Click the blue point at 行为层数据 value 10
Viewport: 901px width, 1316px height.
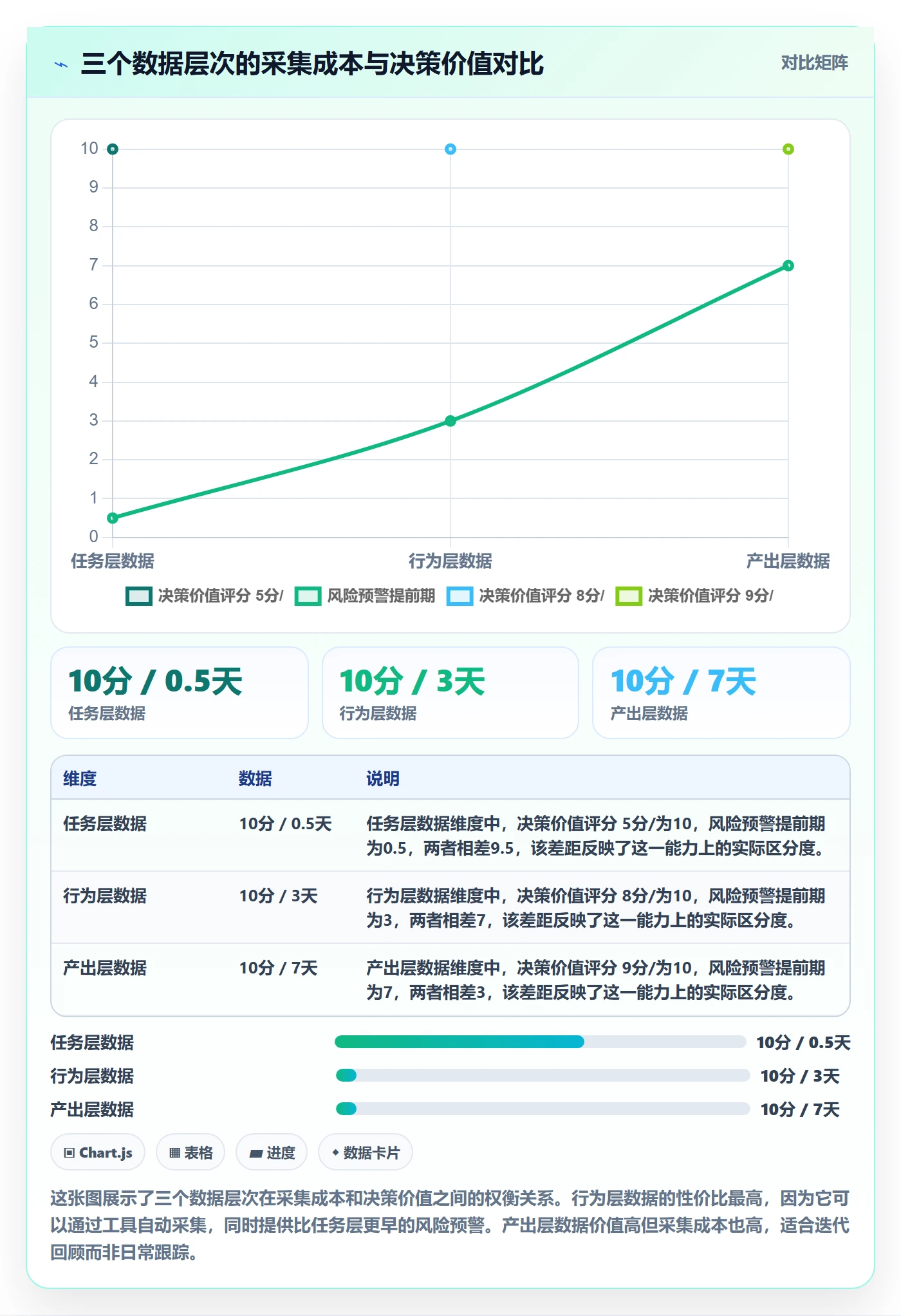click(x=450, y=149)
